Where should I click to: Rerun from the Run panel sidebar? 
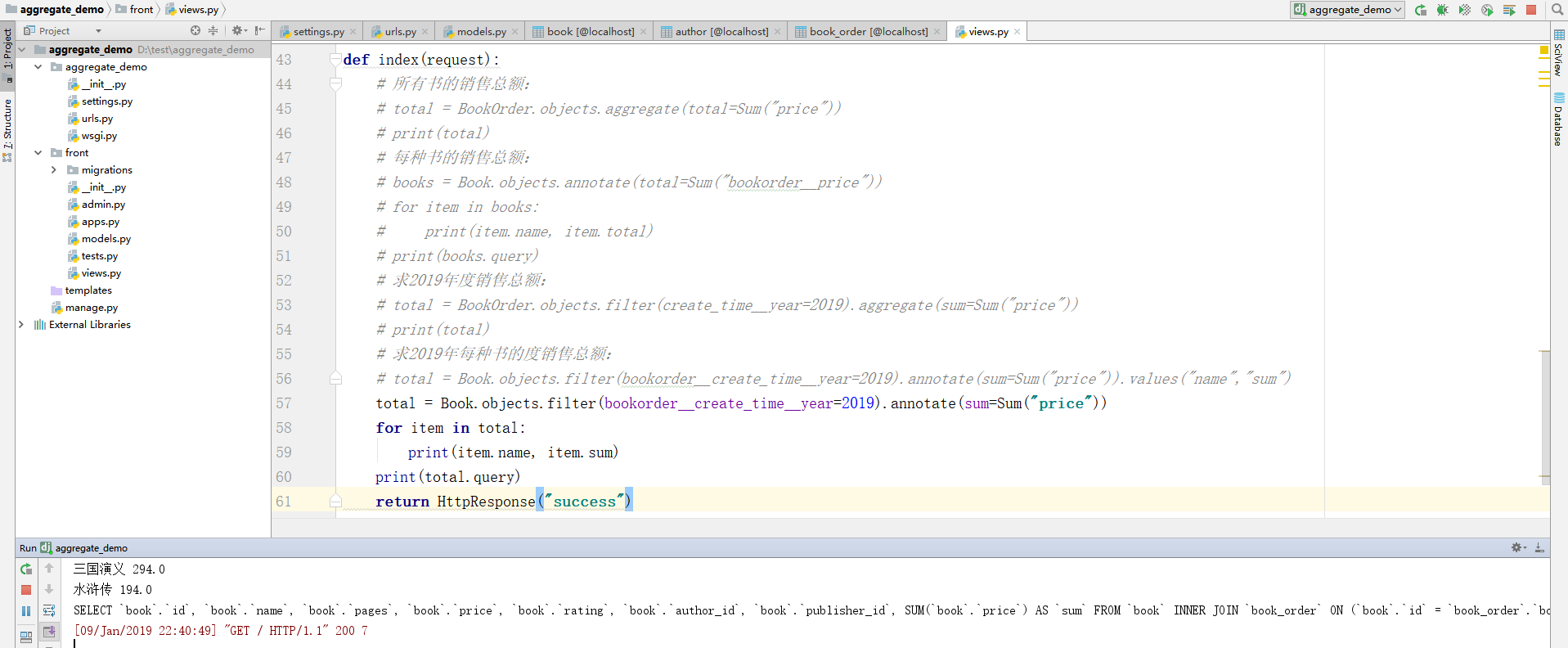pos(26,569)
